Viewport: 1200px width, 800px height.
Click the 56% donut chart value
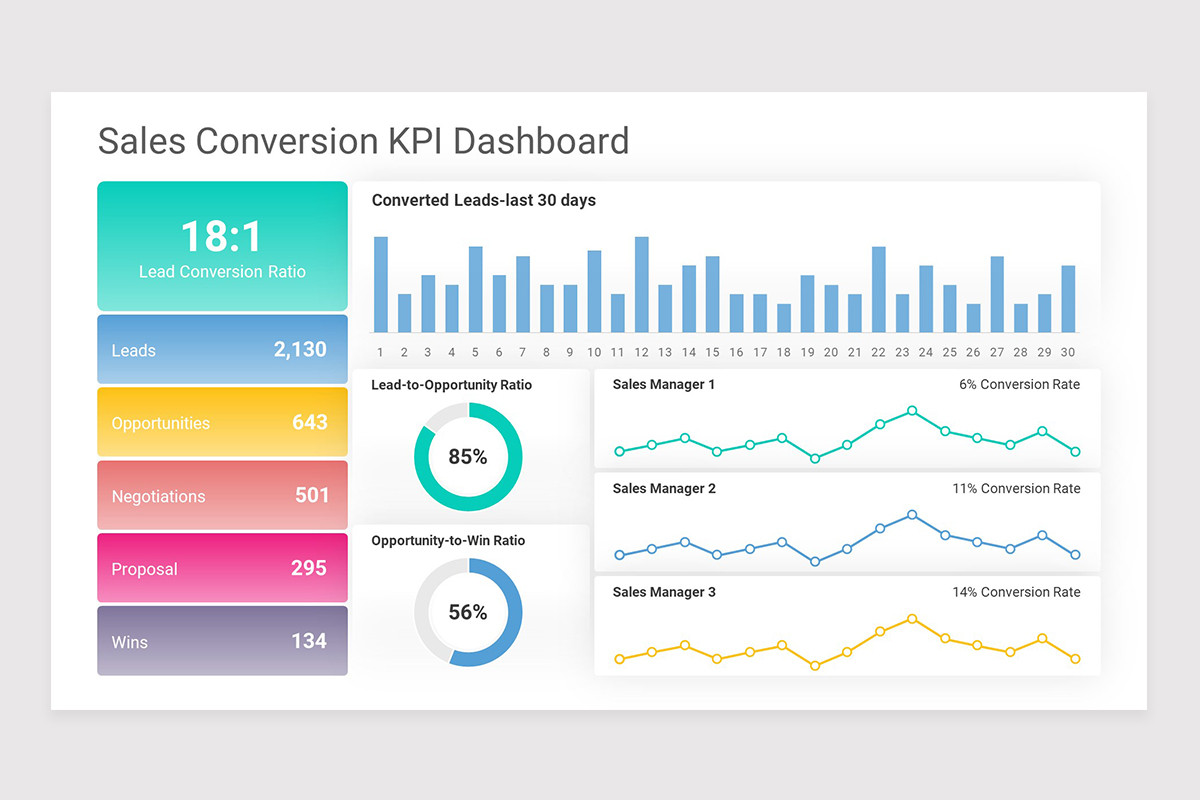coord(468,612)
